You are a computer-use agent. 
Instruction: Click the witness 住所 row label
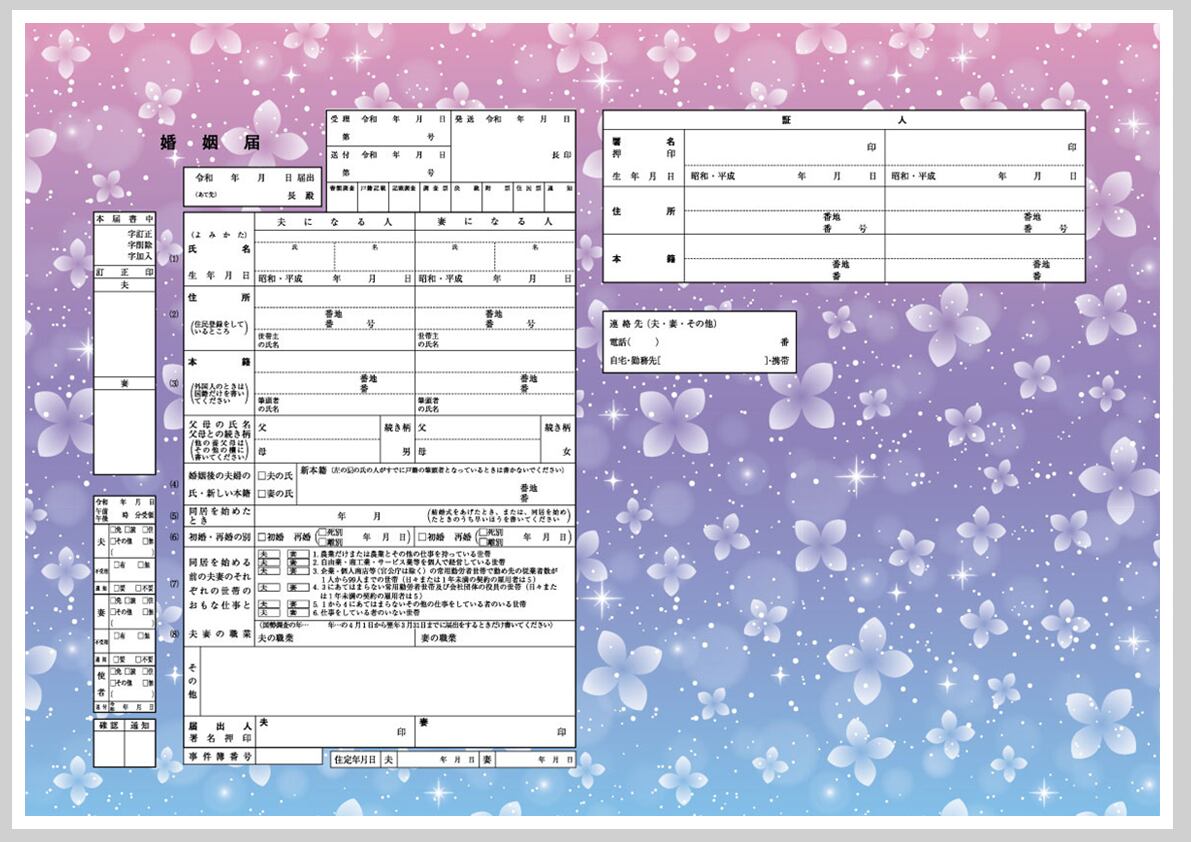643,211
